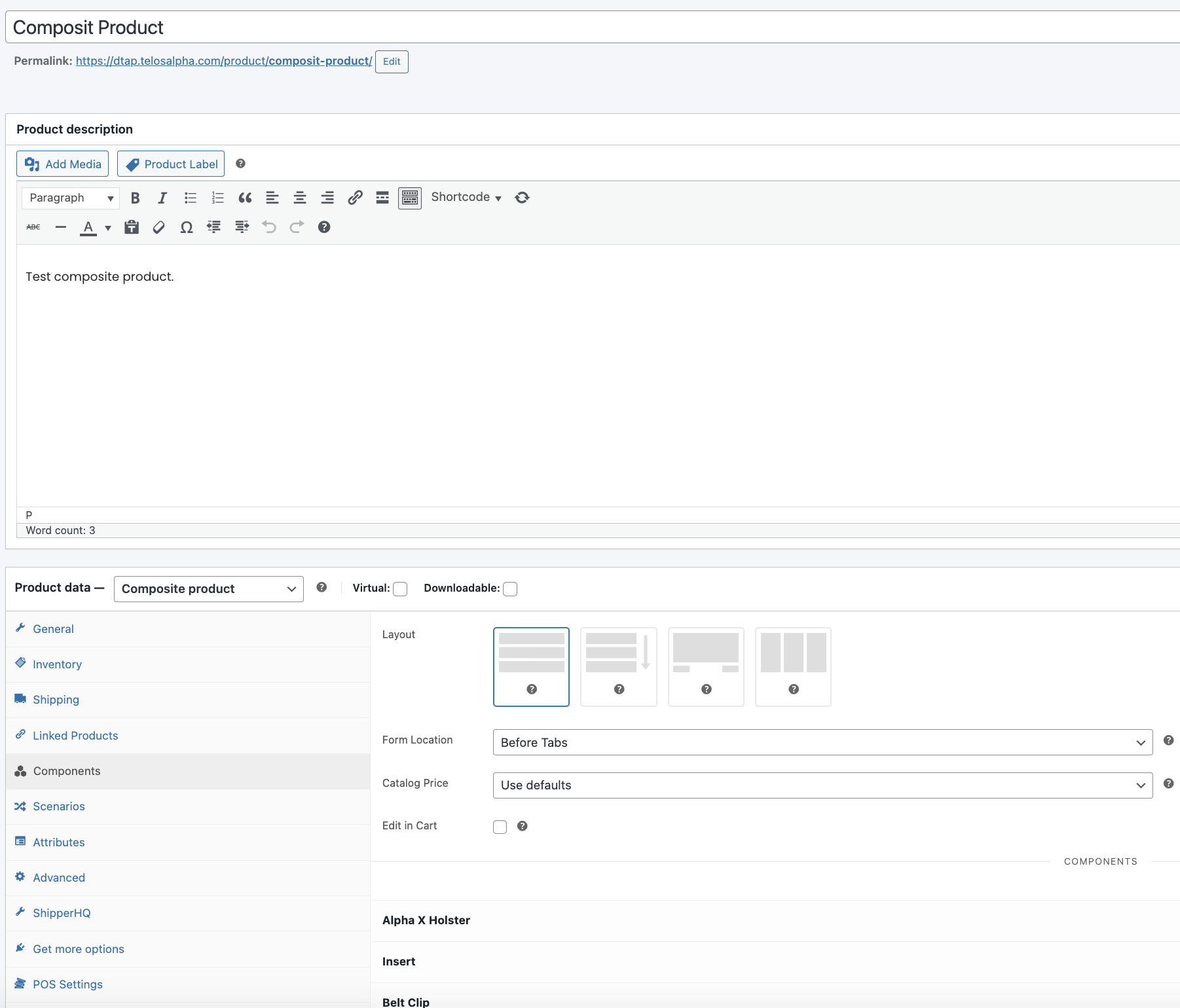The image size is (1180, 1008).
Task: Open the Advanced tab
Action: click(x=188, y=878)
